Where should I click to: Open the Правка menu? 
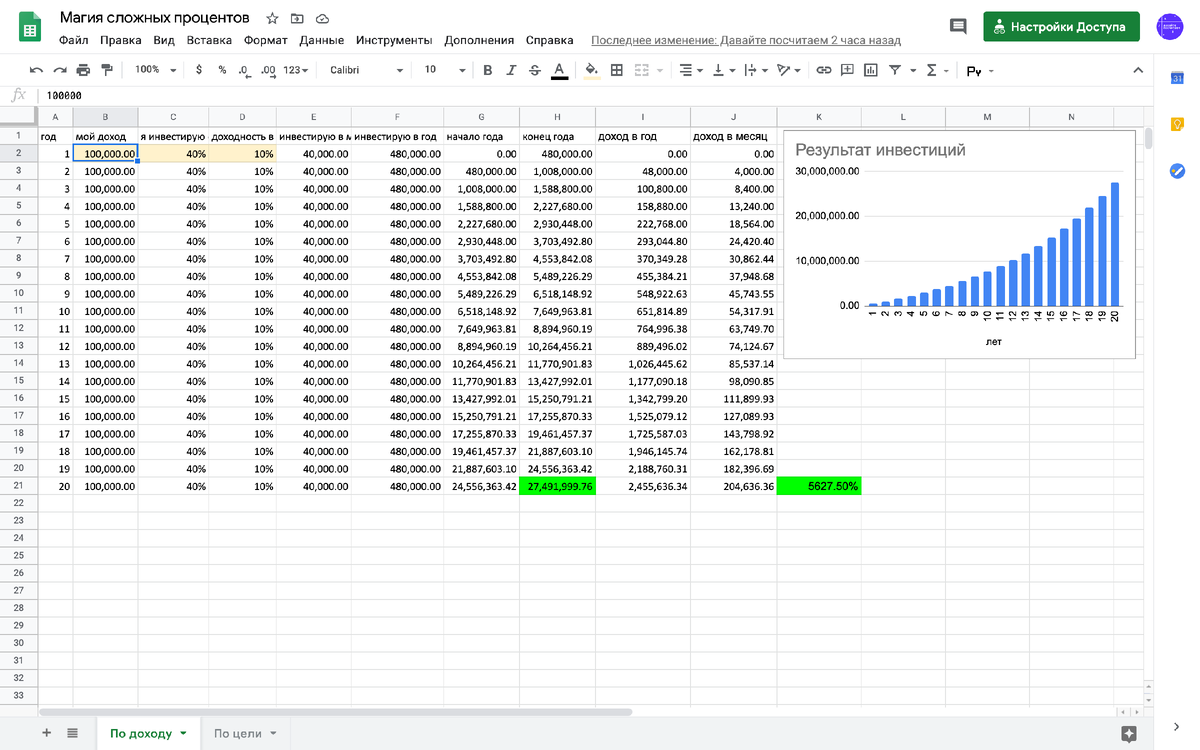coord(121,40)
